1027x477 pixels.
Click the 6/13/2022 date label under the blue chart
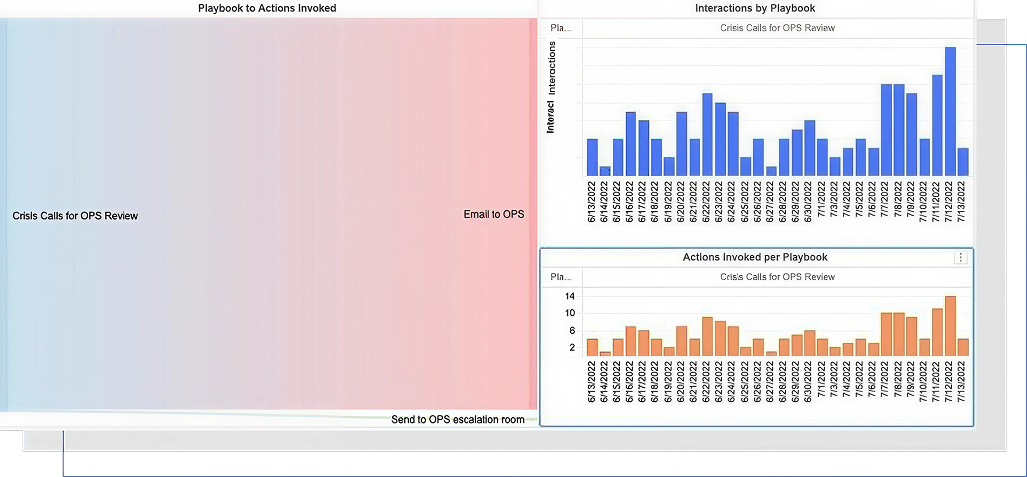(592, 203)
